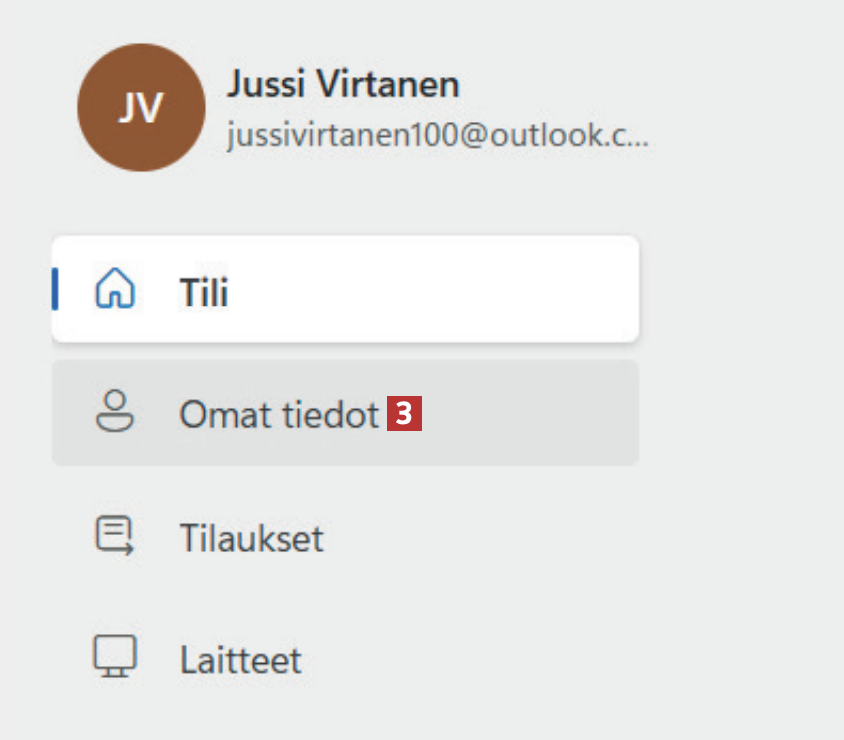Go to the Laitteet page
The height and width of the screenshot is (740, 844).
(240, 661)
